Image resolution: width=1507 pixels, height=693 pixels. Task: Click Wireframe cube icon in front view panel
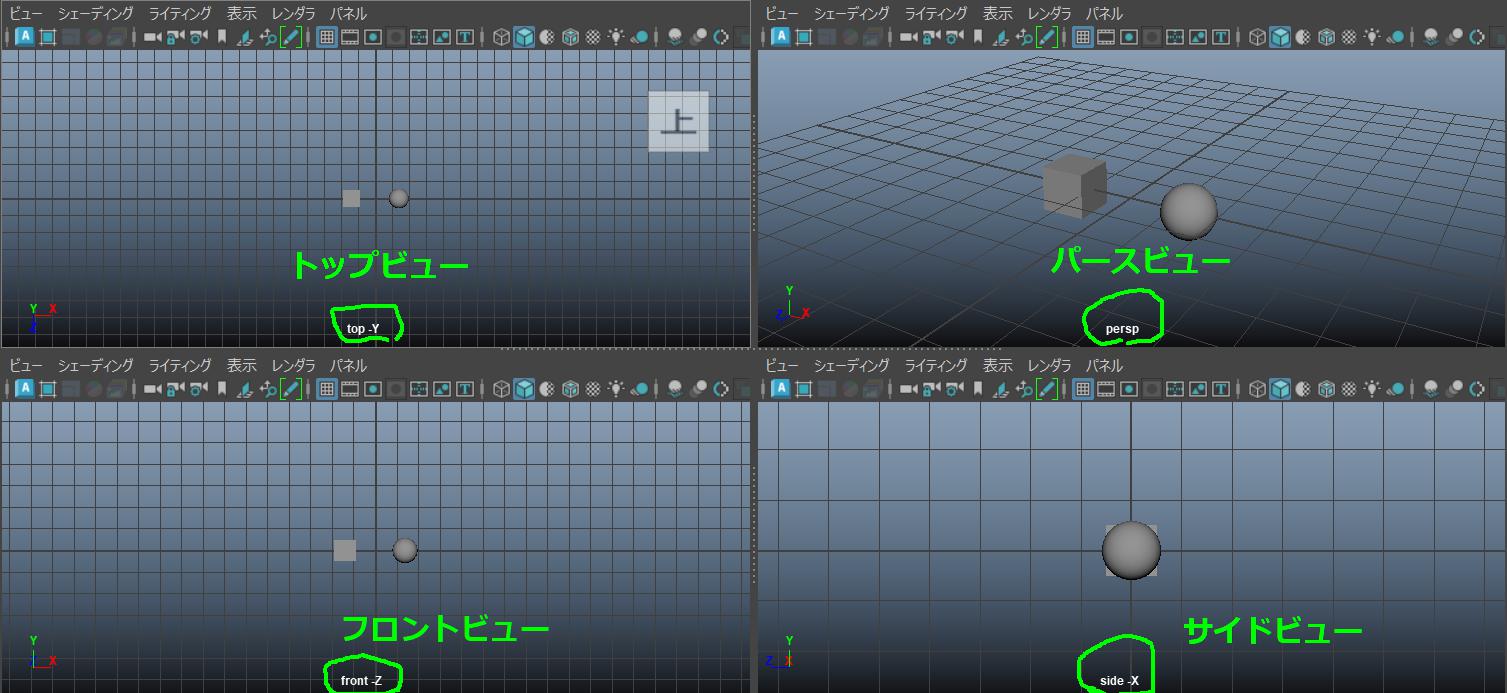click(501, 389)
